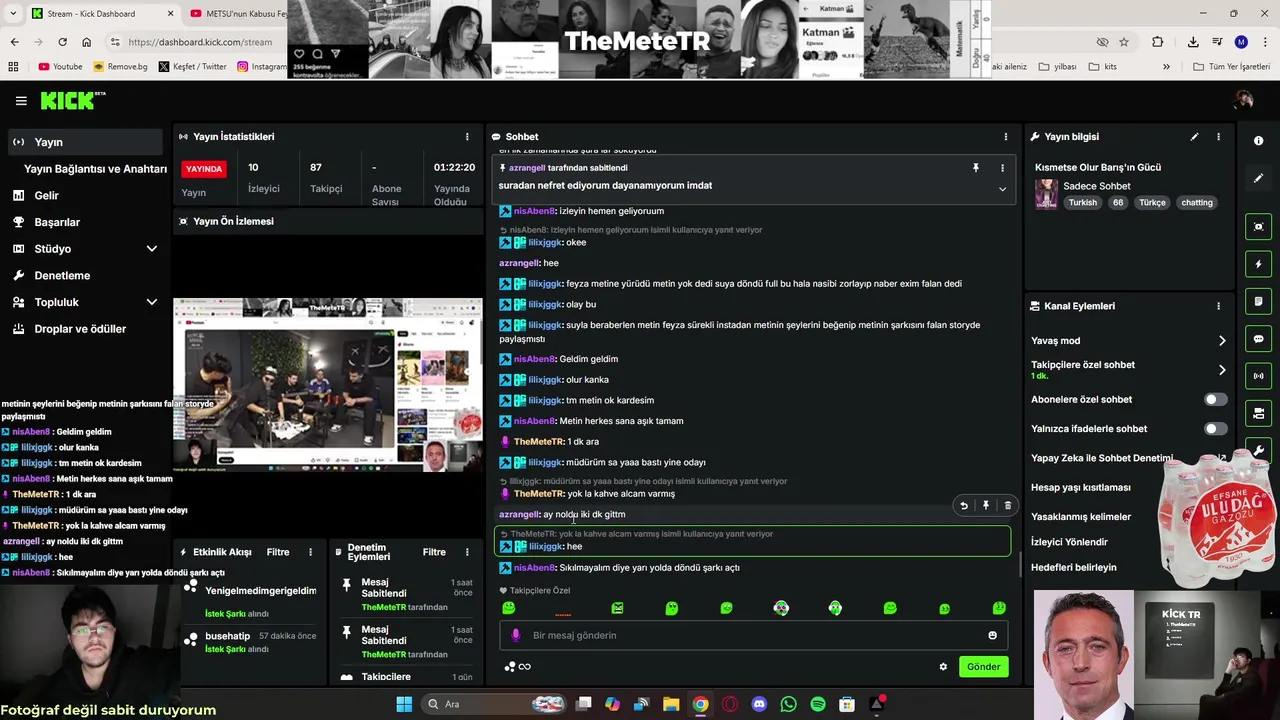The height and width of the screenshot is (720, 1280).
Task: Open Hesap yaşı kısıtlaması setting
Action: coord(1081,488)
